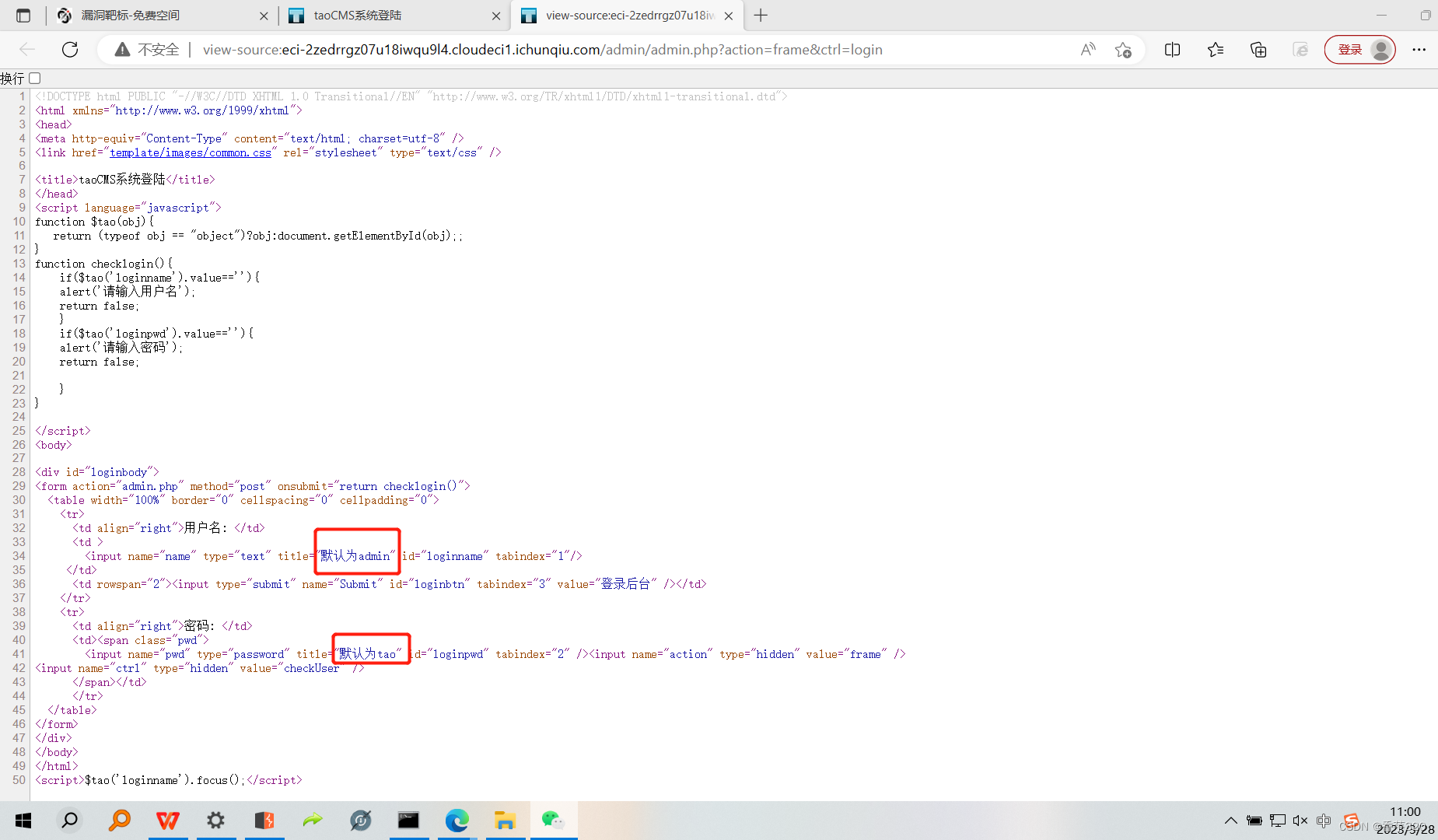
Task: Close the view-source tab
Action: click(729, 16)
